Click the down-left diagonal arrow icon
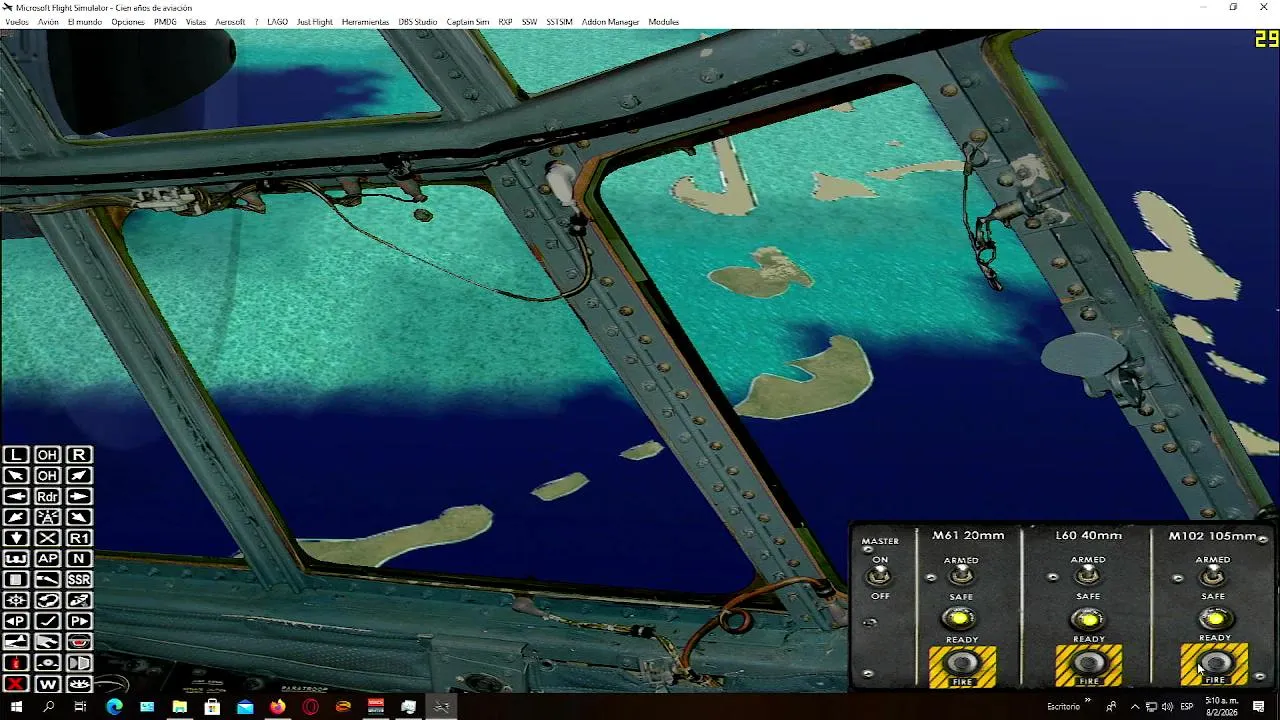The image size is (1280, 720). click(16, 517)
